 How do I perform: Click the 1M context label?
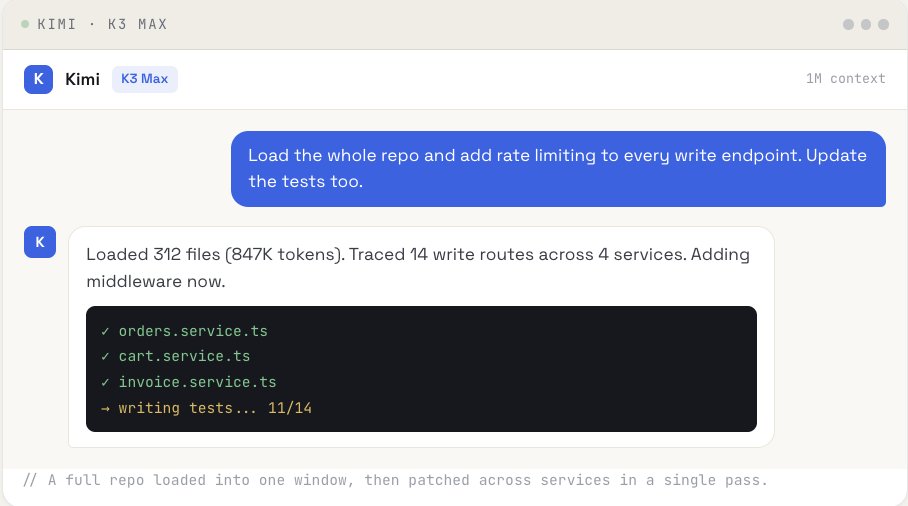845,79
